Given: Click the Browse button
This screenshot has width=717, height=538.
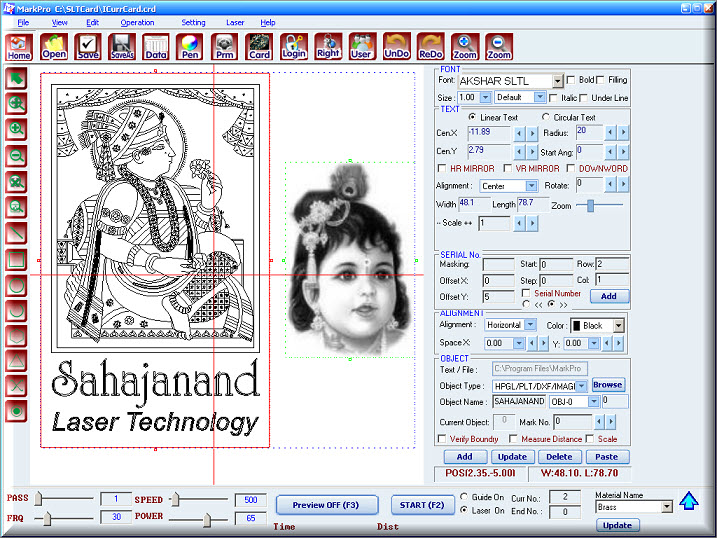Looking at the screenshot, I should click(607, 385).
